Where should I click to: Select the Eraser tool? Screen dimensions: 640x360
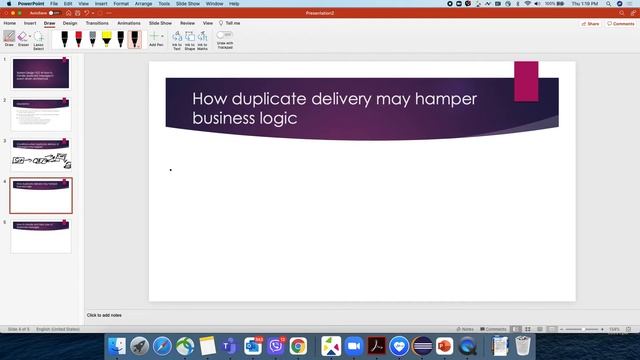[22, 39]
